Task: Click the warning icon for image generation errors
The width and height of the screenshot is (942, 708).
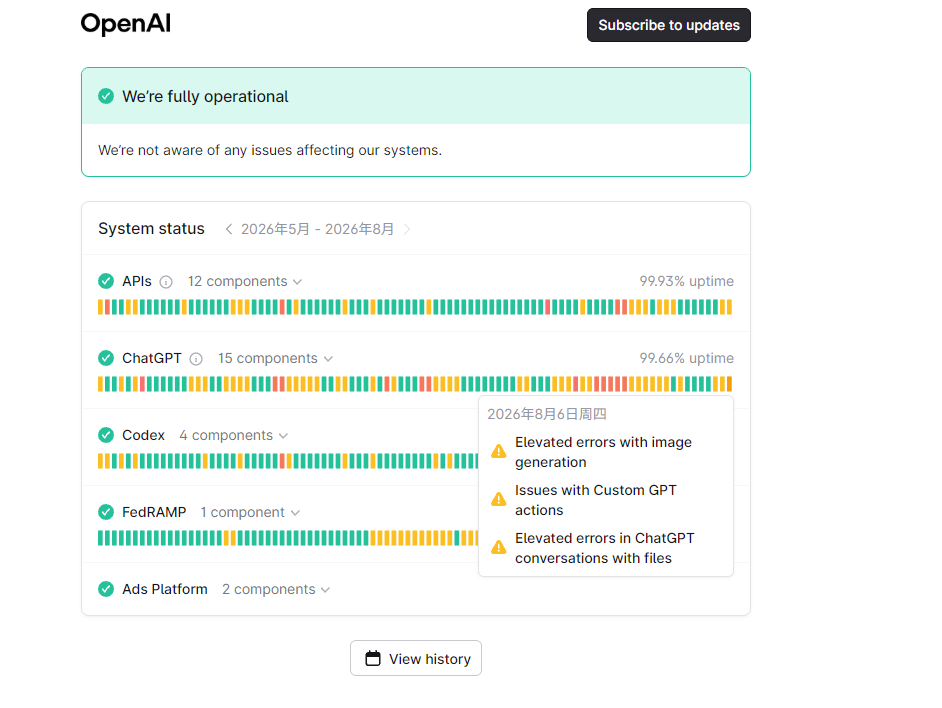Action: point(499,451)
